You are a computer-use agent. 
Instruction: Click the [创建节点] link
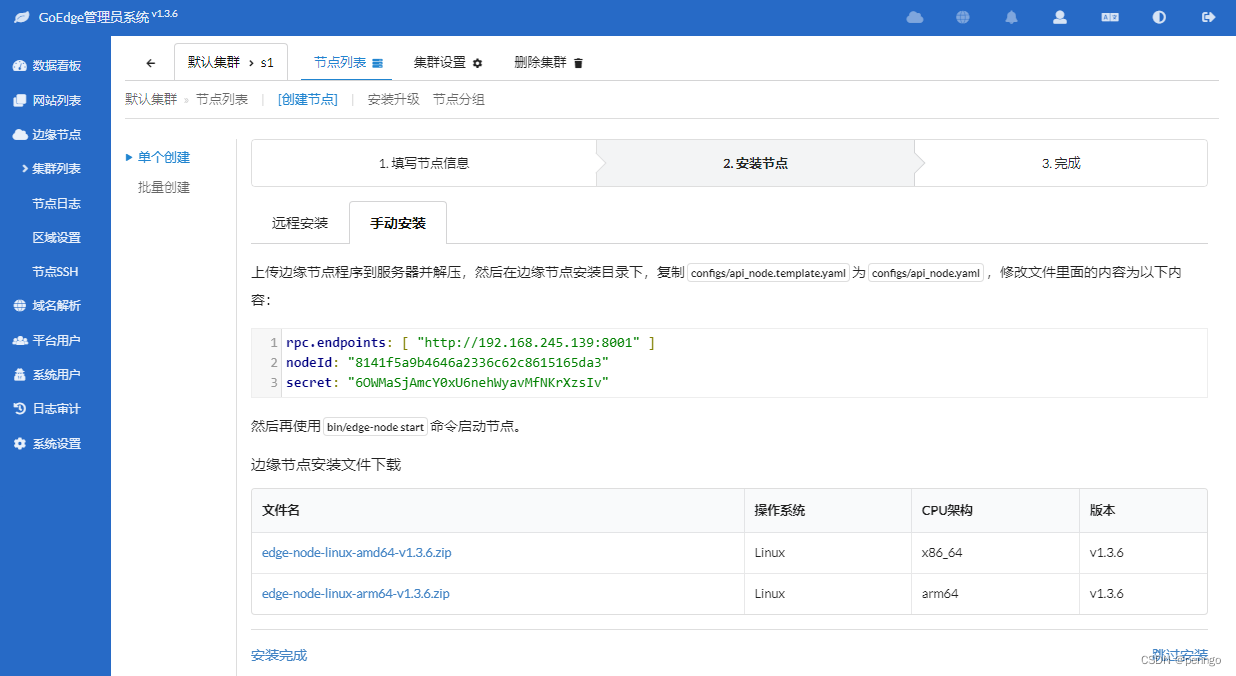point(308,100)
